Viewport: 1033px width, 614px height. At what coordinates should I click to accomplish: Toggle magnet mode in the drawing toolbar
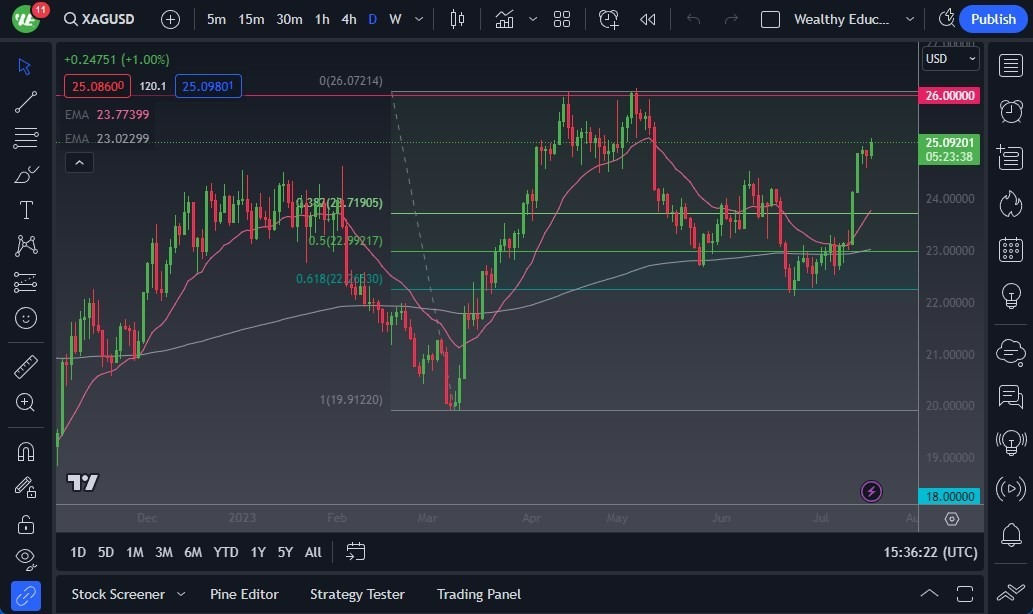pos(26,450)
